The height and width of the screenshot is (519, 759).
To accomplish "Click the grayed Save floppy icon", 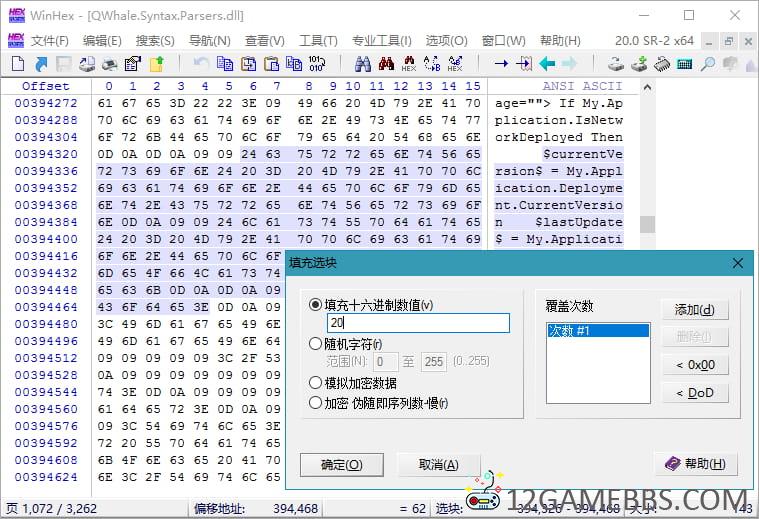I will tap(63, 63).
